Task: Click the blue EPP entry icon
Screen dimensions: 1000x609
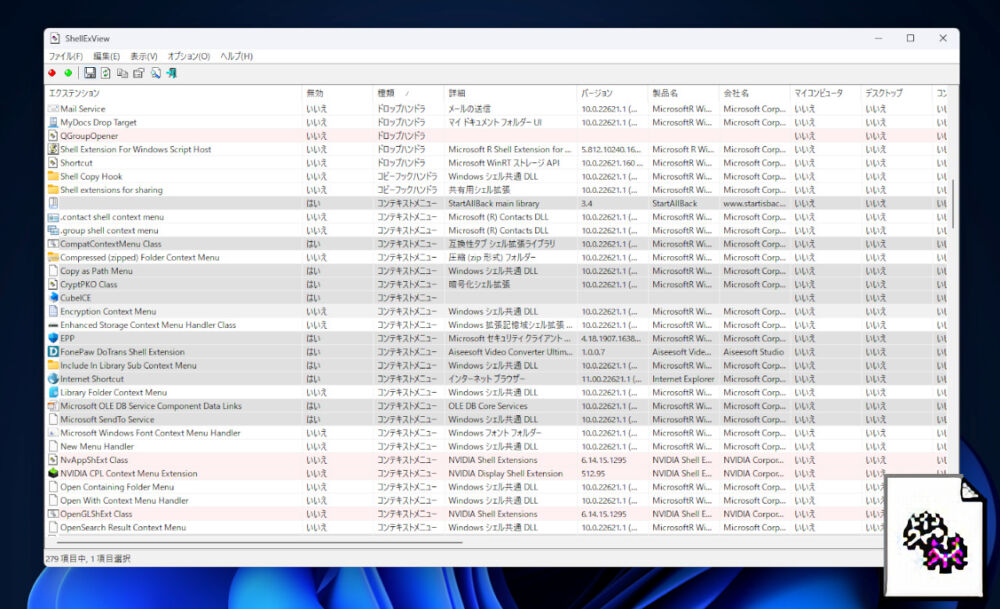Action: click(54, 338)
